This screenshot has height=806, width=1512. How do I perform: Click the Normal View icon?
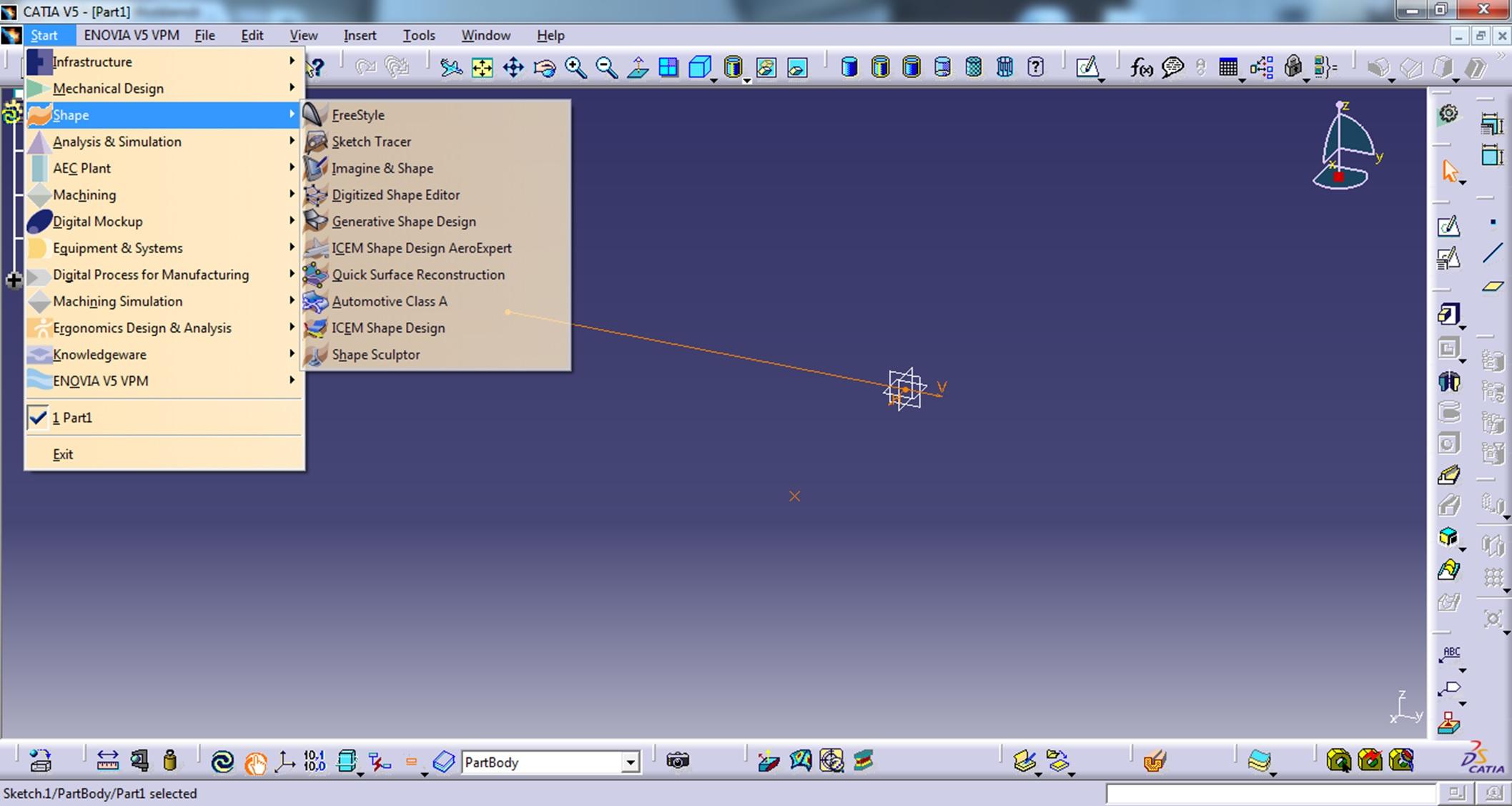coord(638,67)
